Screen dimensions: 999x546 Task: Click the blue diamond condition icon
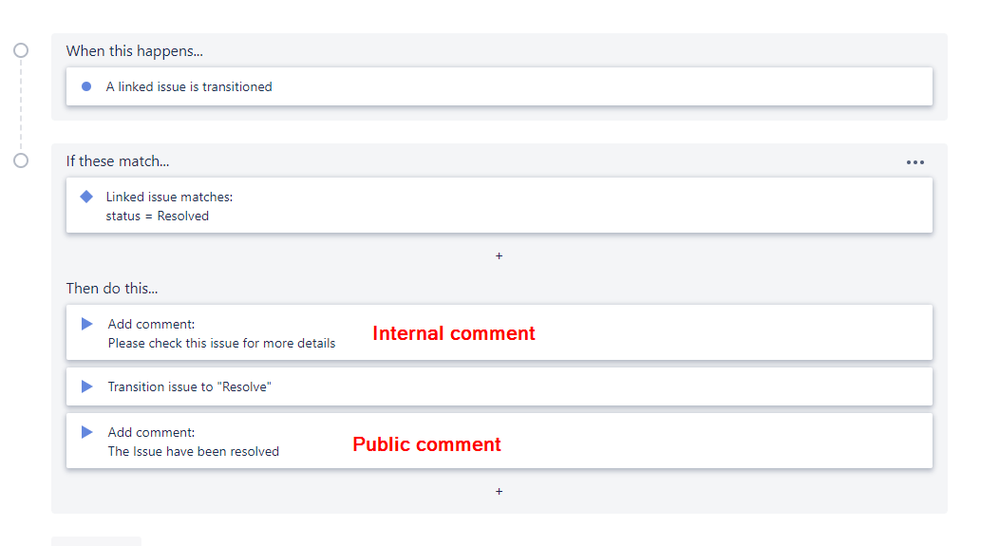(87, 196)
